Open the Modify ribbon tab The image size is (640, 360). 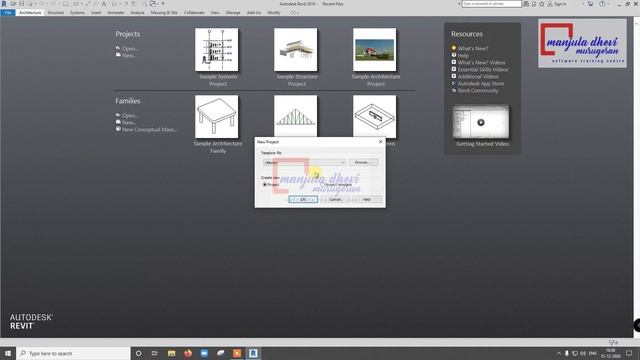pos(273,13)
